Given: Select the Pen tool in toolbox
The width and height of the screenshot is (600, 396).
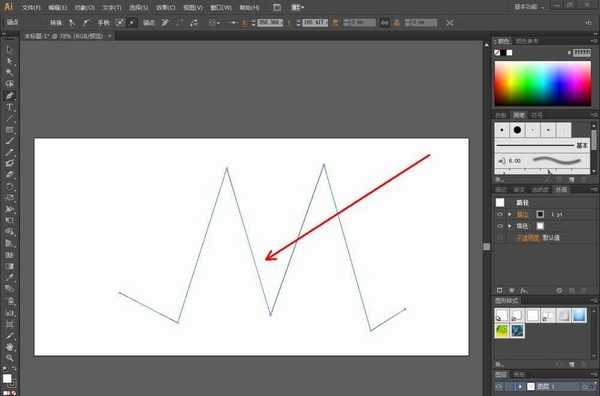Looking at the screenshot, I should tap(10, 96).
